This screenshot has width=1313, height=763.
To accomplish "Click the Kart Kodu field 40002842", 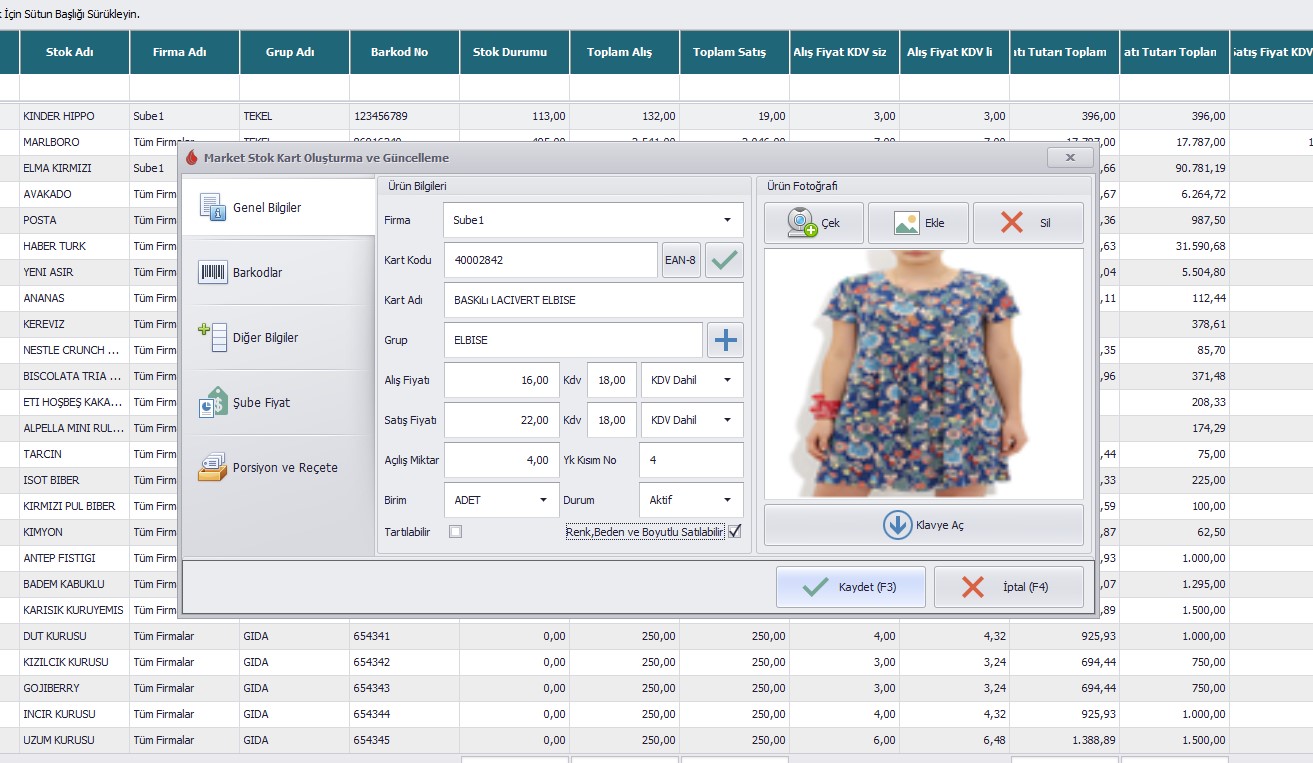I will tap(550, 260).
